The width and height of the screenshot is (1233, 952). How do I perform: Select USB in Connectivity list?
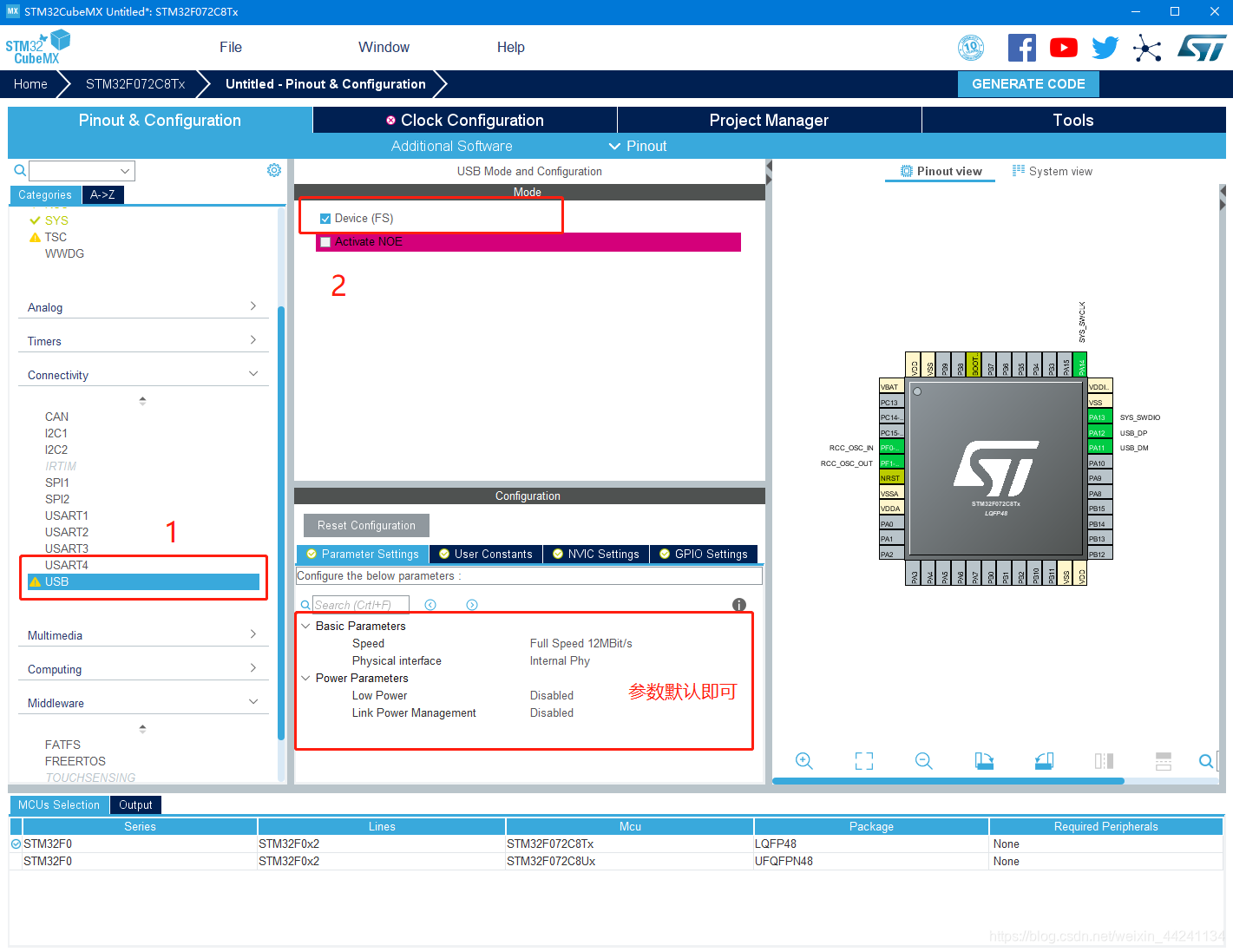pos(143,581)
